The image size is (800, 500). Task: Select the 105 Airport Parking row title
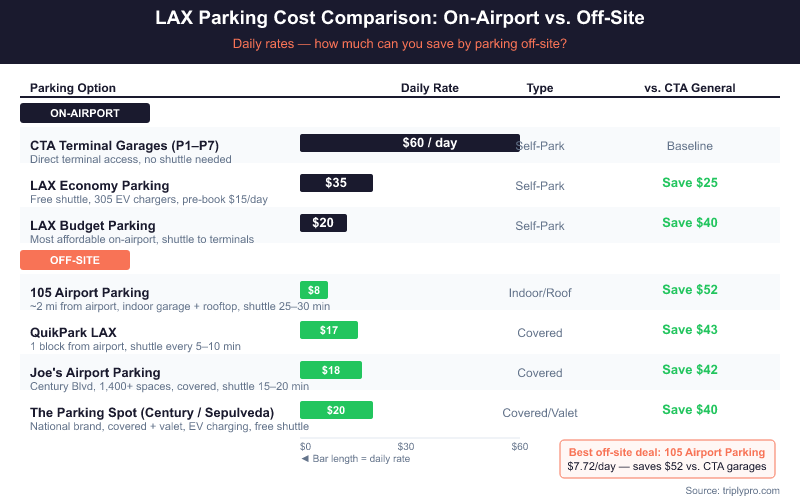(x=90, y=292)
